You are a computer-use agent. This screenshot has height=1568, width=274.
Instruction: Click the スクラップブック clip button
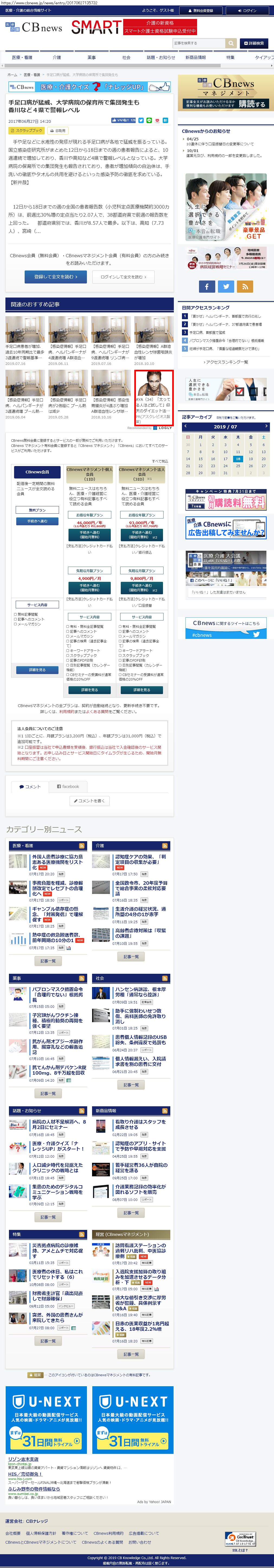click(x=26, y=130)
